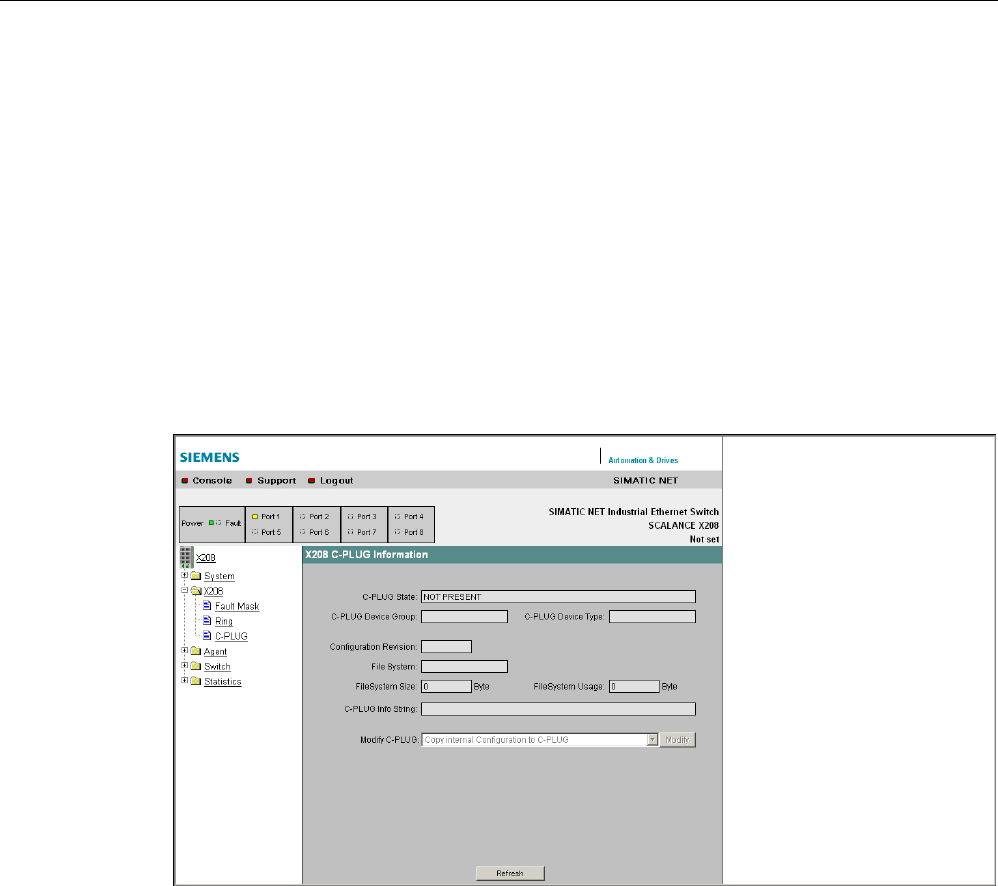Click the SCALANCE X208 text
The image size is (998, 886).
(684, 526)
